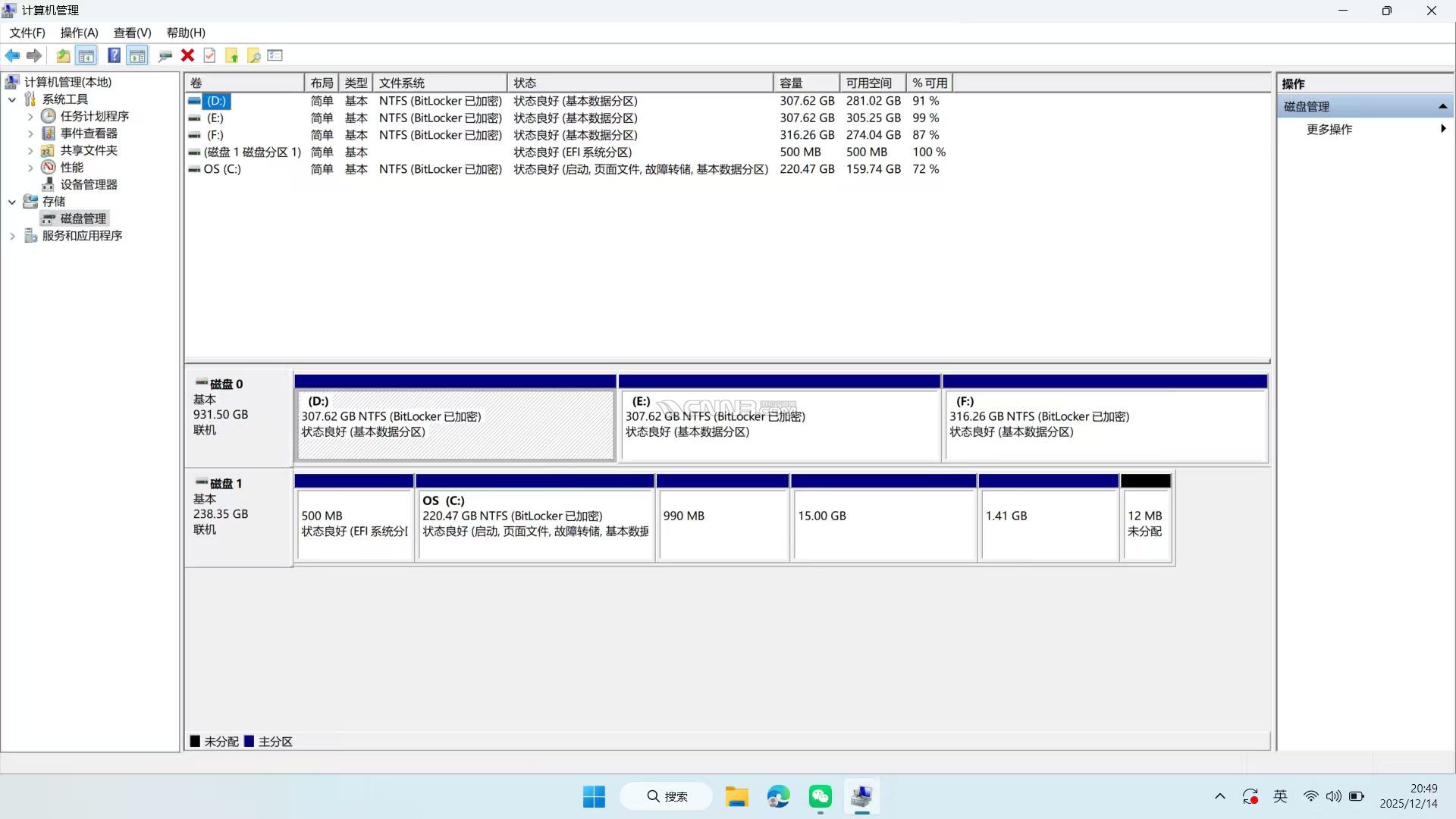Toggle the console tree pane icon
This screenshot has width=1456, height=819.
point(86,55)
